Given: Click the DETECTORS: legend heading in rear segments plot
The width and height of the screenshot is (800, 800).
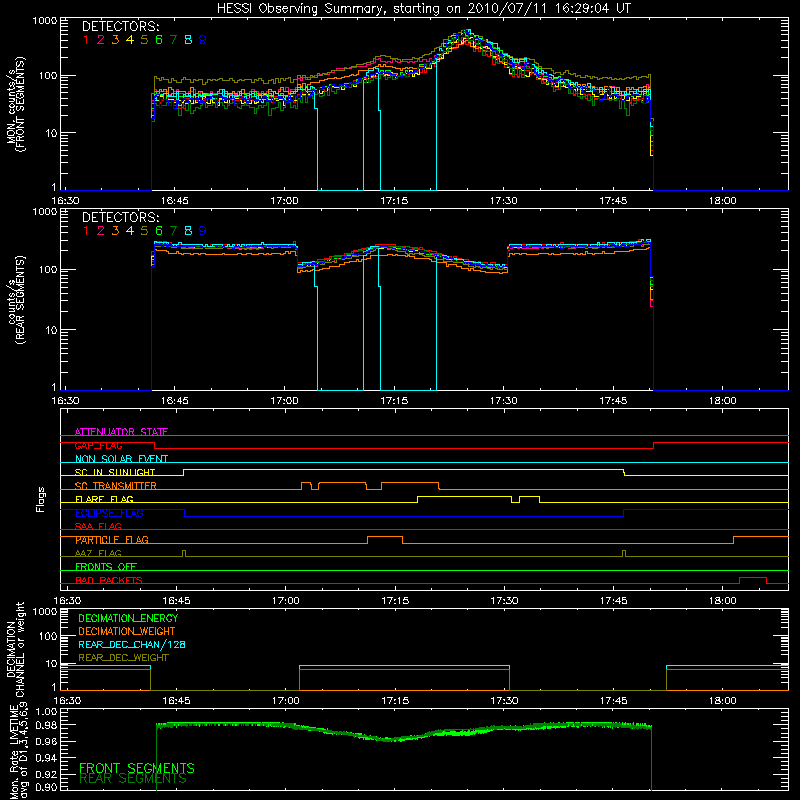Looking at the screenshot, I should [120, 217].
